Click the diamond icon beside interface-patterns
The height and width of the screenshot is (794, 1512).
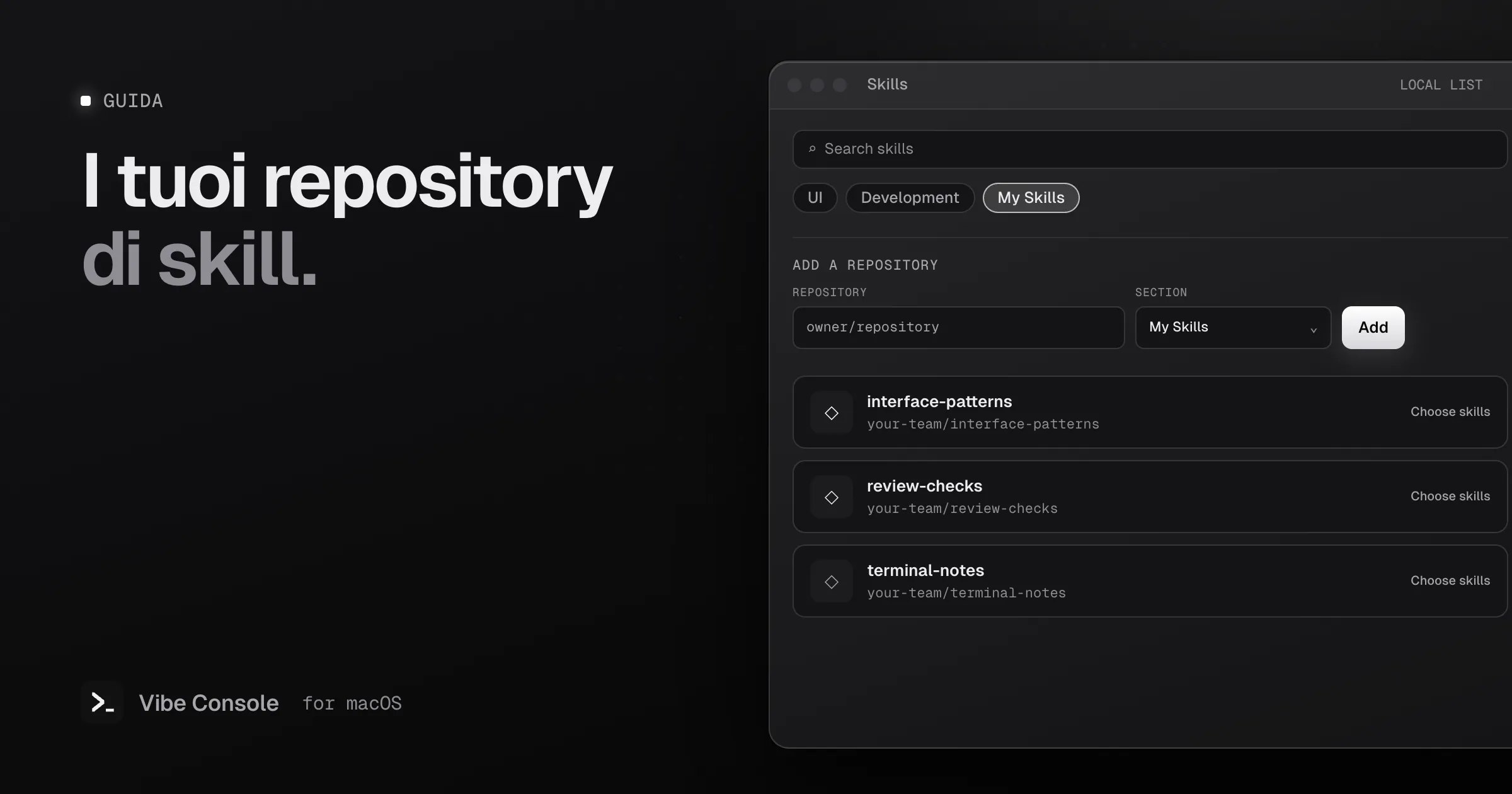(832, 413)
